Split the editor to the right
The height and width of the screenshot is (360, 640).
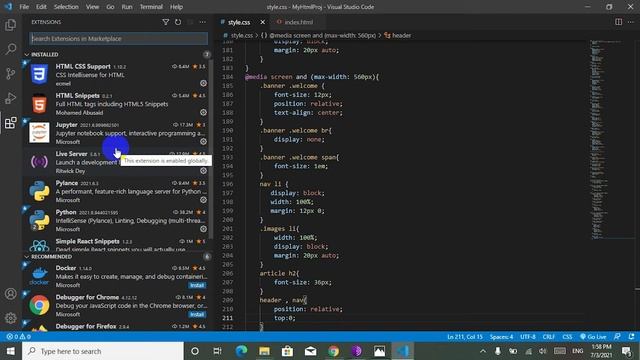(619, 22)
